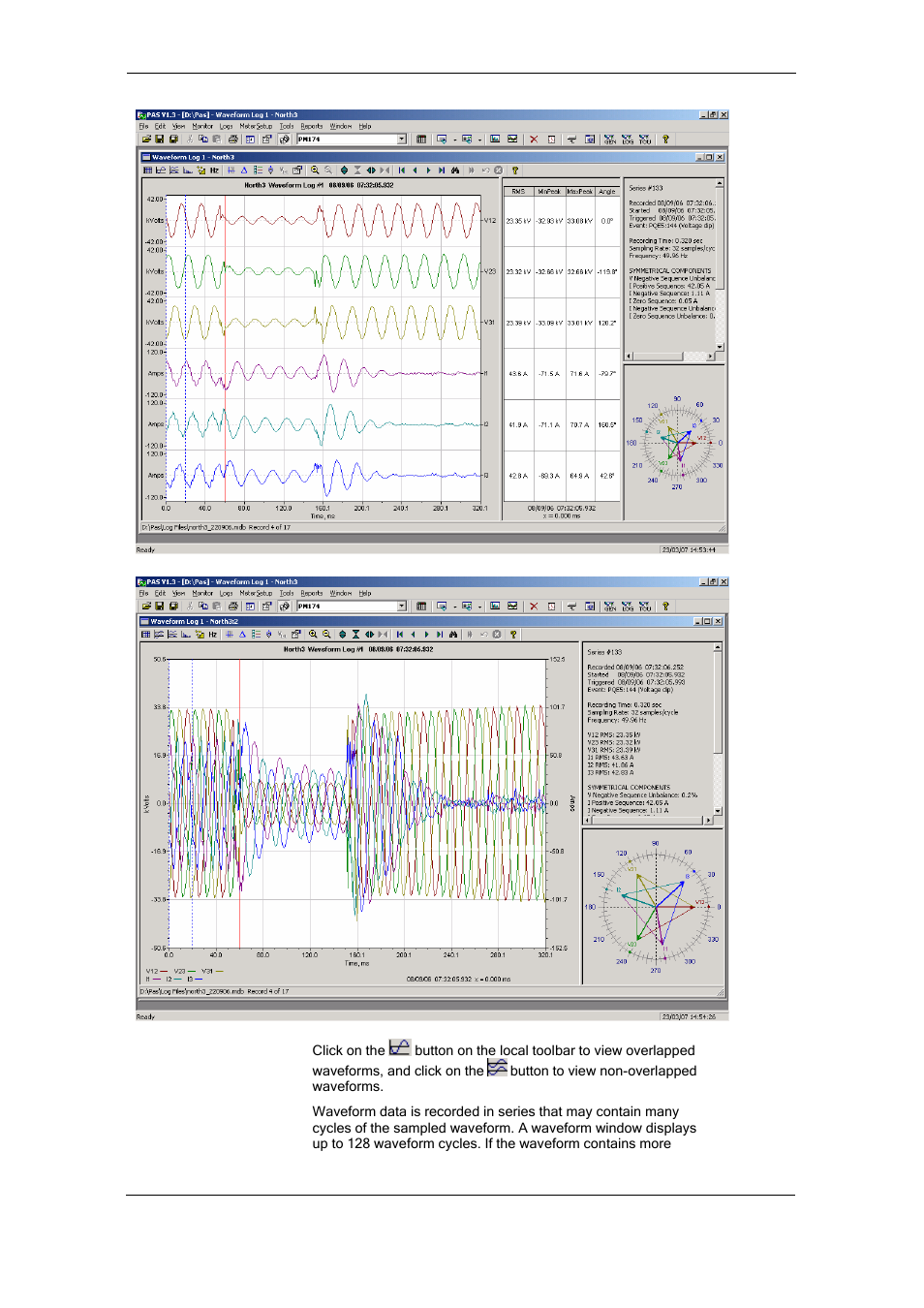Click binoculars find icon in North3t2 window toolbar
This screenshot has width=924, height=1308.
452,635
